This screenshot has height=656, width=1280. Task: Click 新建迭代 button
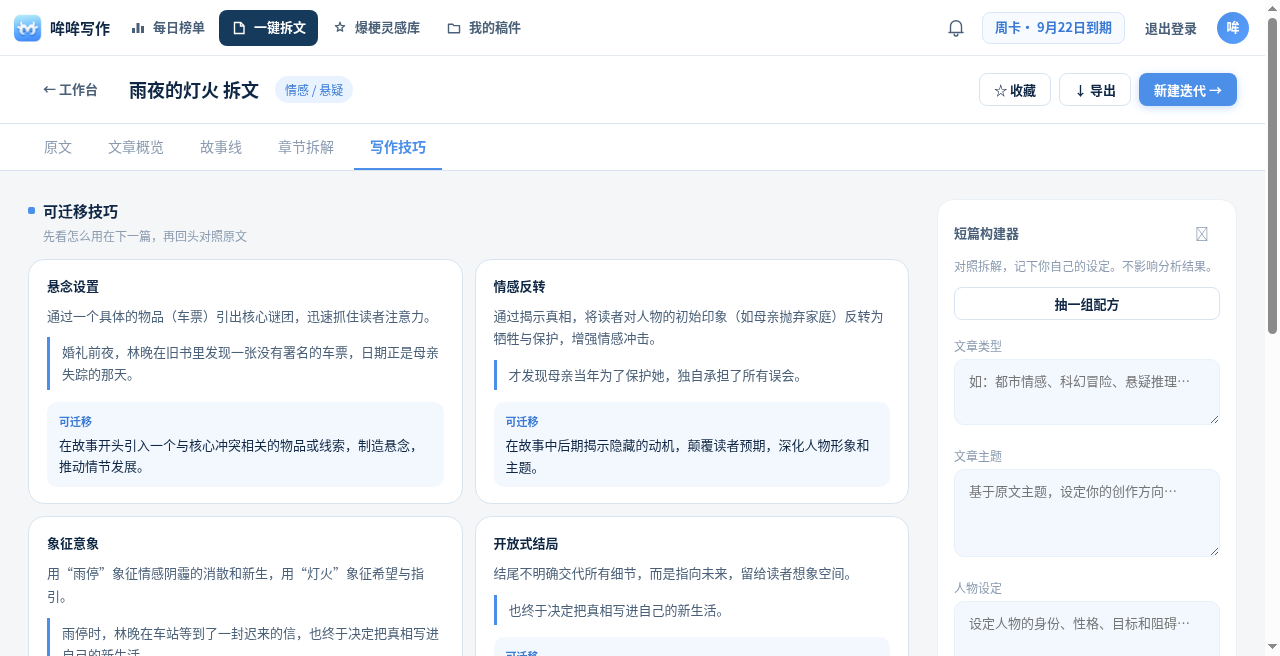pyautogui.click(x=1188, y=90)
